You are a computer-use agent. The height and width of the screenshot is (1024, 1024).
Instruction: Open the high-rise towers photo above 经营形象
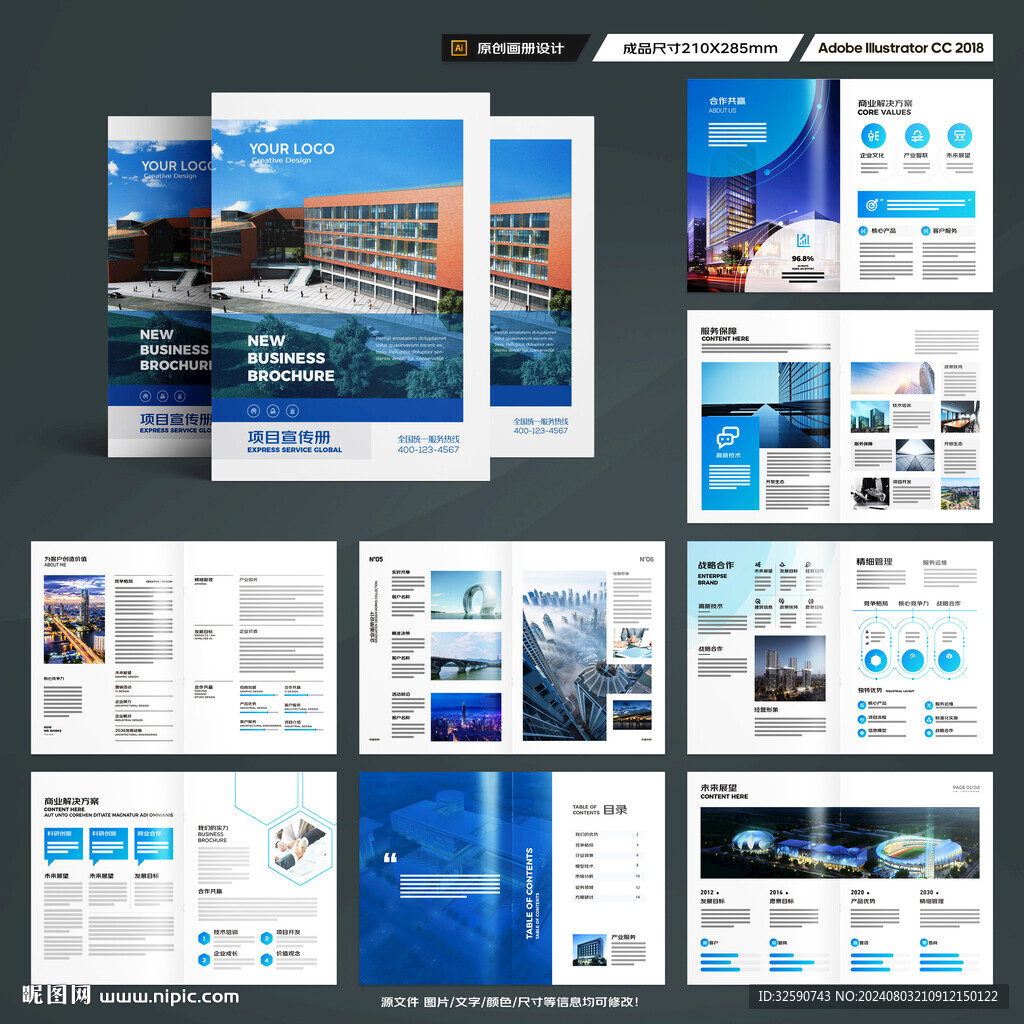790,668
